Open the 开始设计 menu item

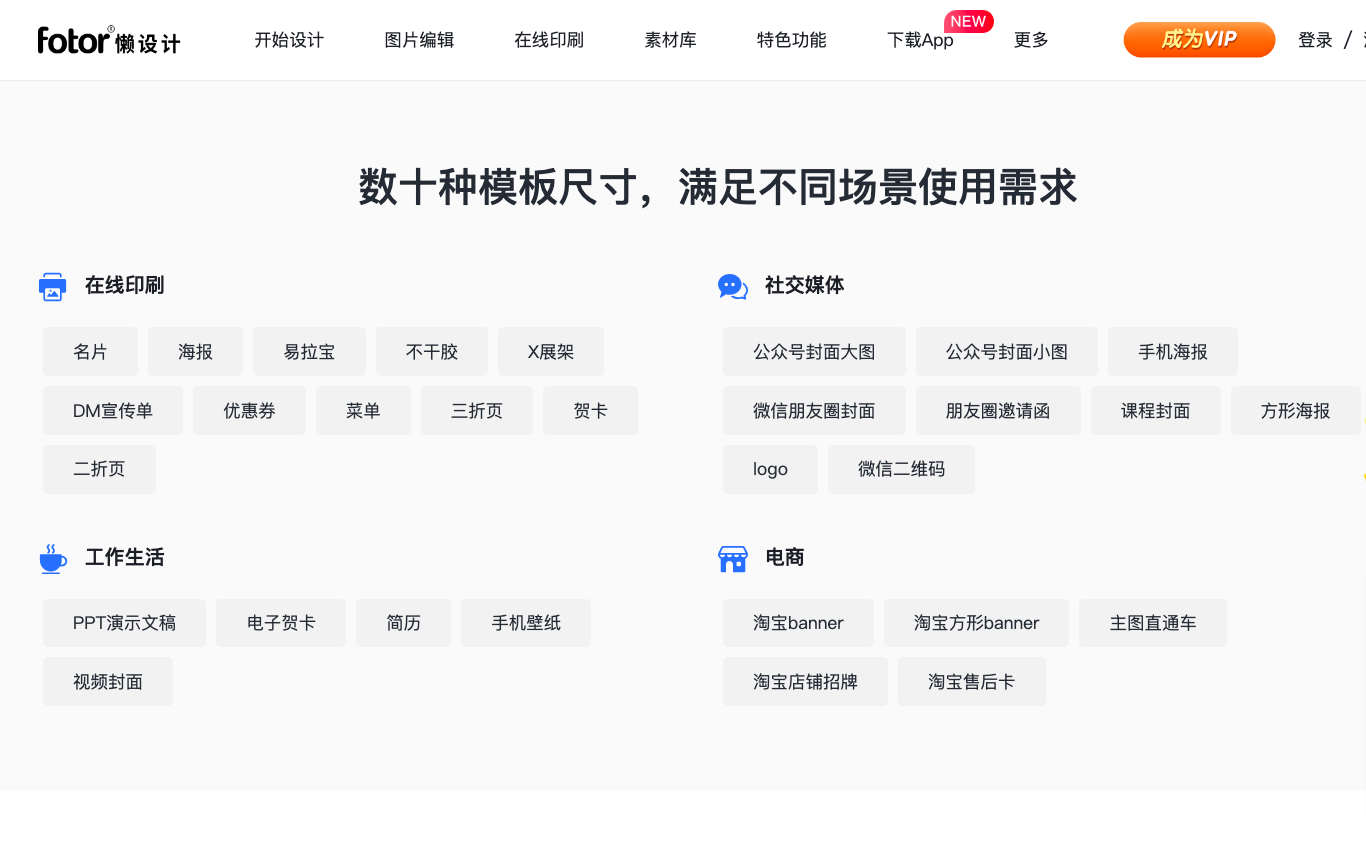289,40
